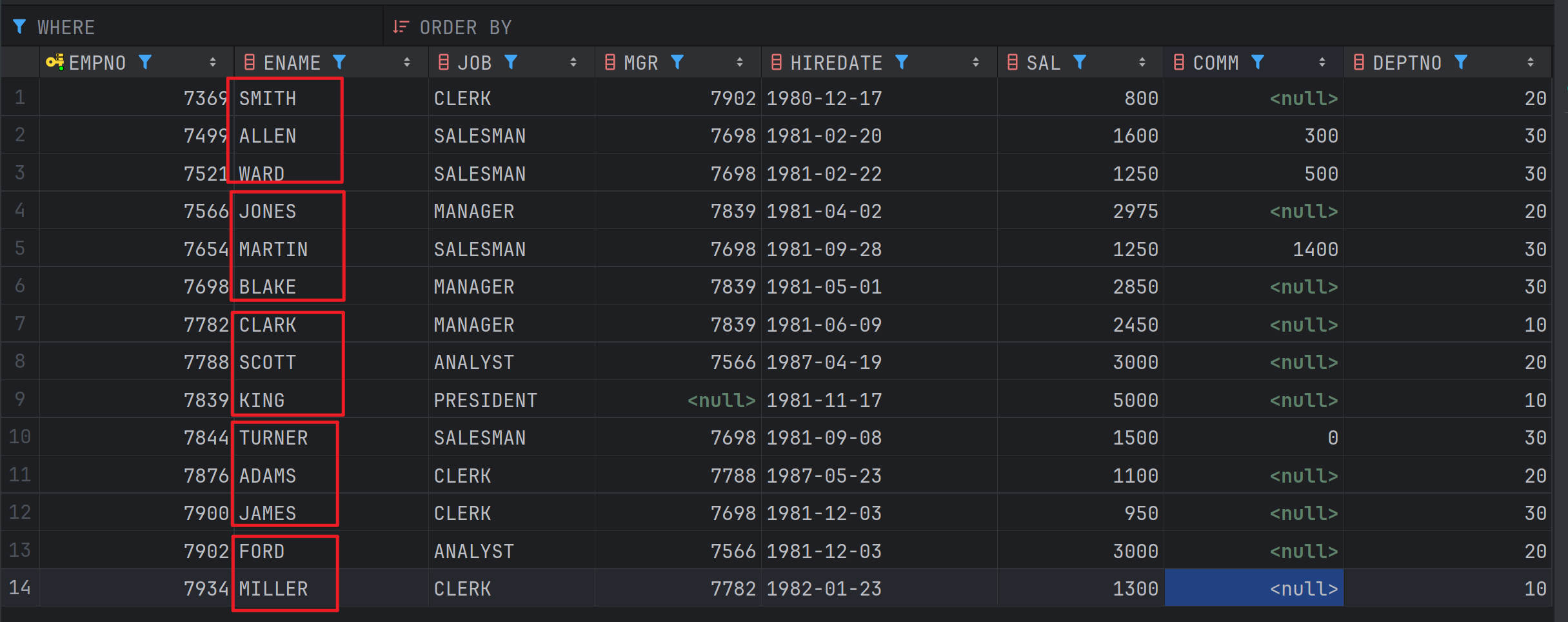The image size is (1568, 622).
Task: Select the KING cell in ENAME column
Action: coord(262,401)
